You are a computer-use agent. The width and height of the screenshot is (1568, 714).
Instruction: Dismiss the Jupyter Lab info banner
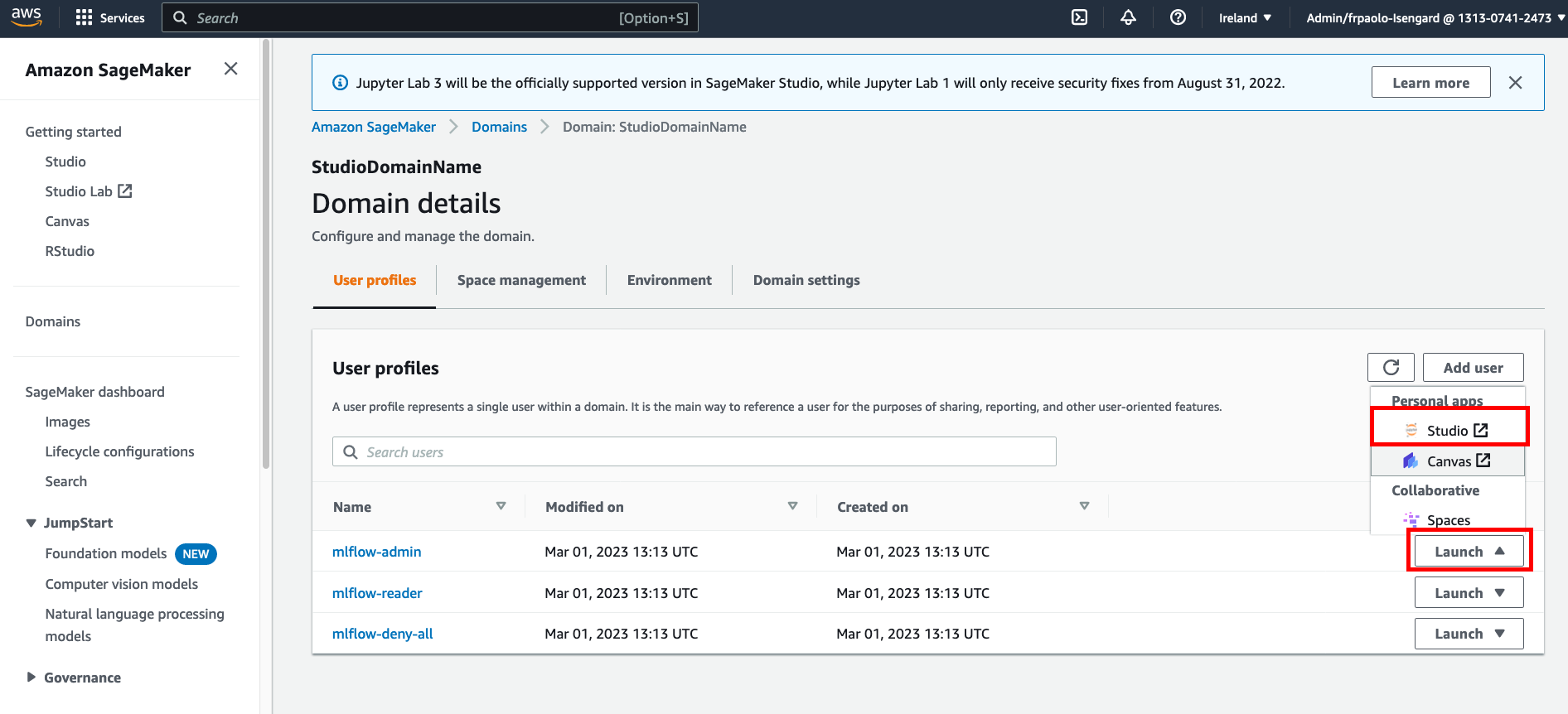coord(1516,83)
